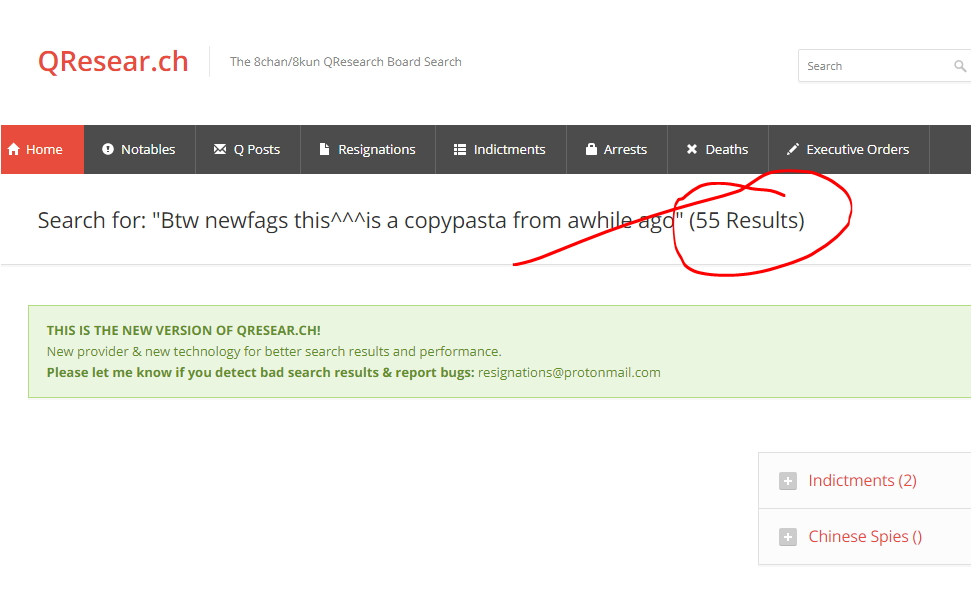Go to Q Posts
Viewport: 972px width, 596px height.
(x=248, y=149)
